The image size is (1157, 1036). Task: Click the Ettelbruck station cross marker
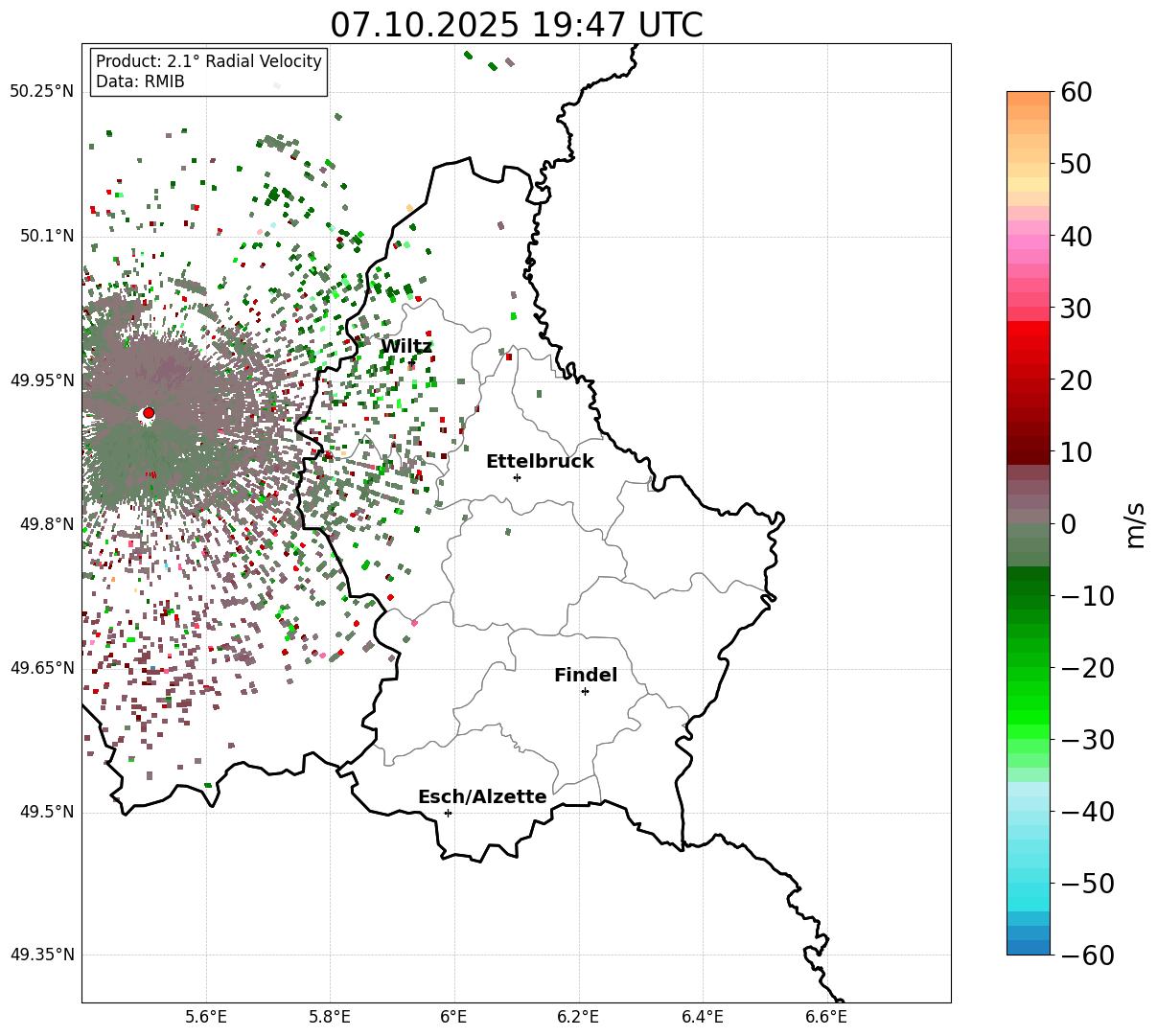tap(518, 477)
